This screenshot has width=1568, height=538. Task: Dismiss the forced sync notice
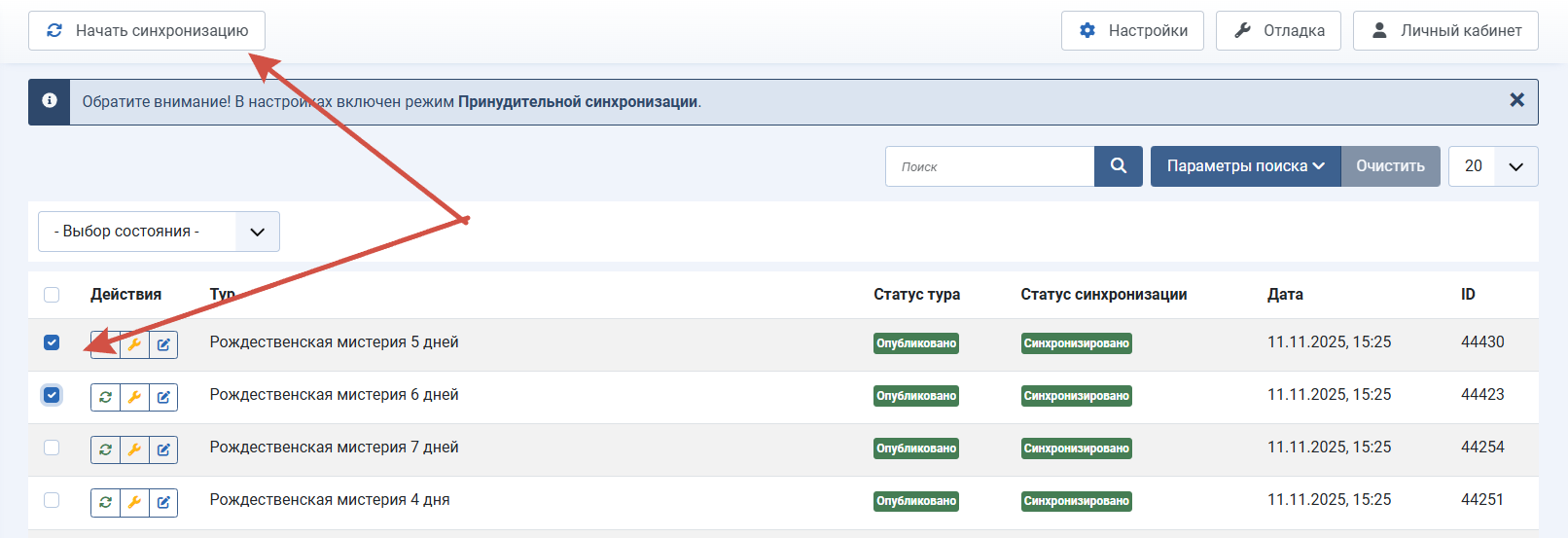pyautogui.click(x=1516, y=100)
